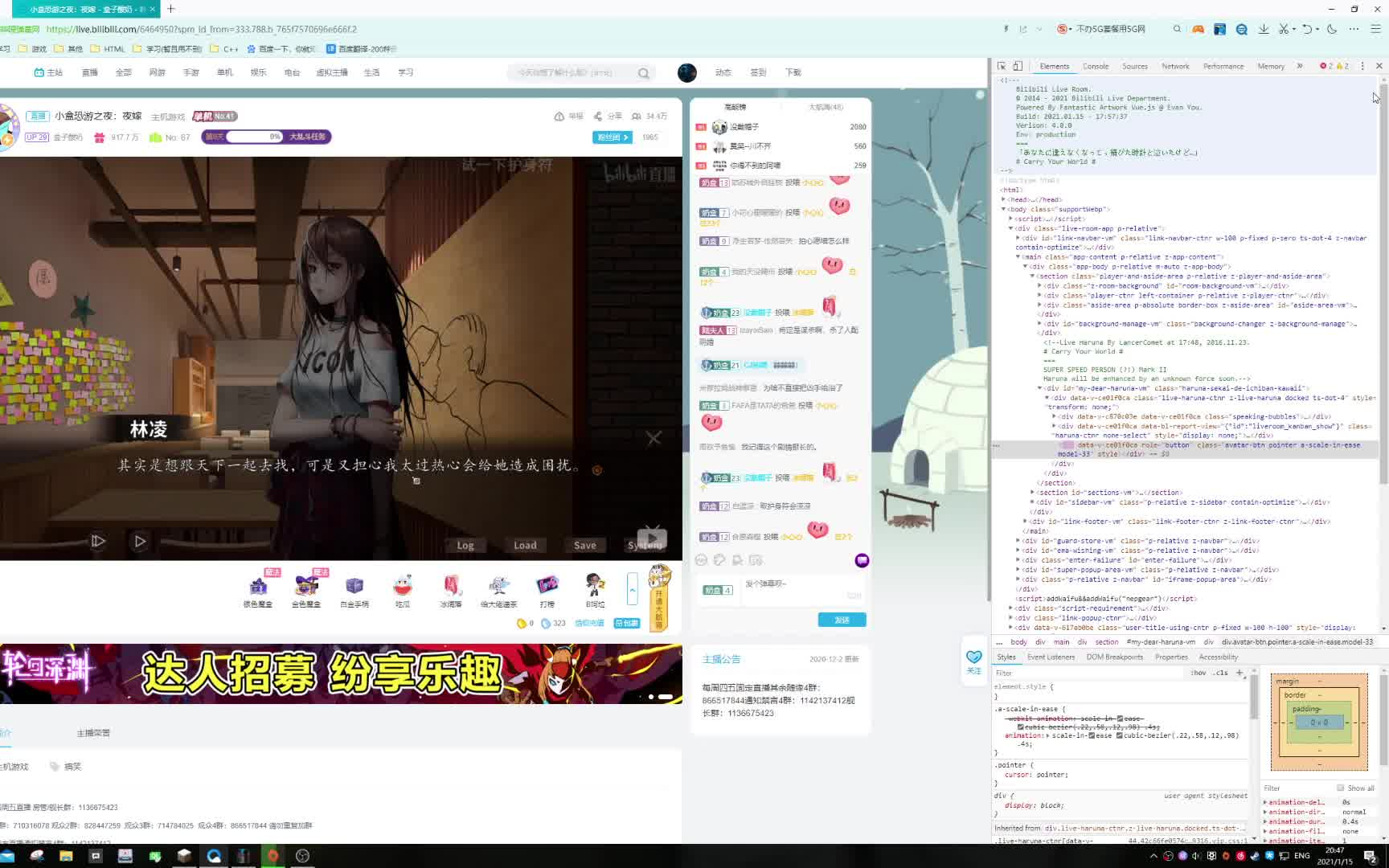Click the blue 发送 send button
This screenshot has width=1389, height=868.
click(842, 620)
